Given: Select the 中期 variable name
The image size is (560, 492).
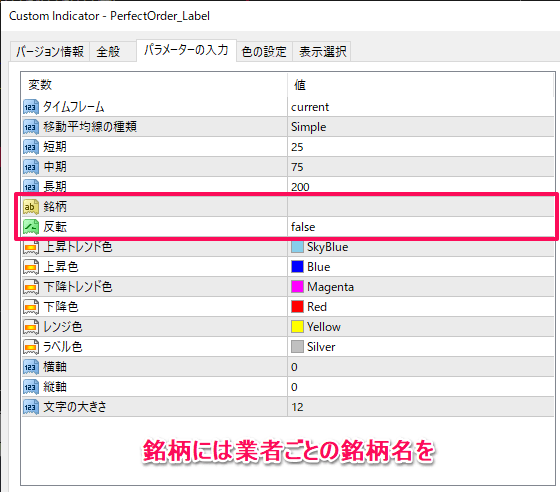Looking at the screenshot, I should 55,167.
